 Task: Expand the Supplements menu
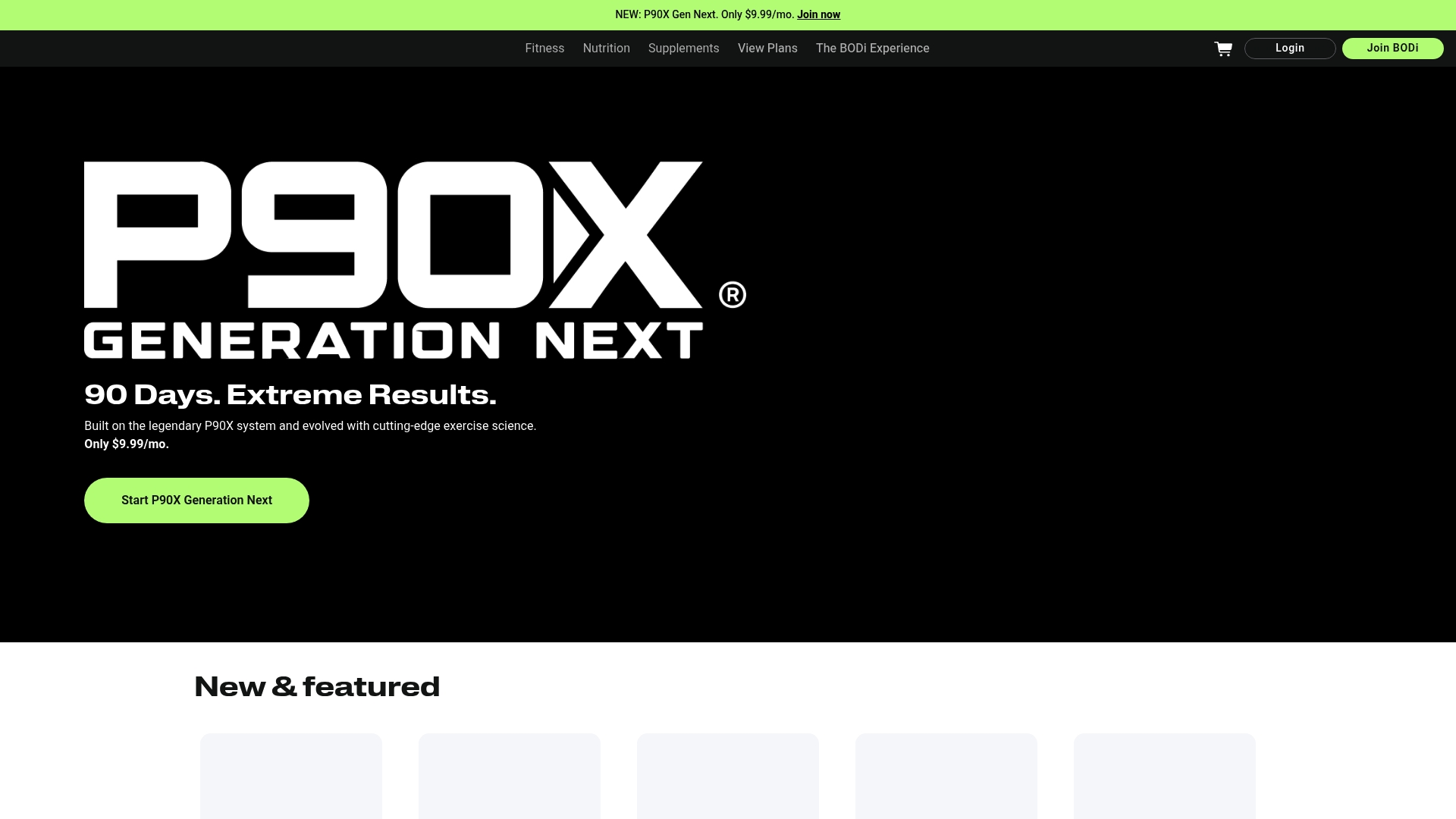click(x=683, y=48)
